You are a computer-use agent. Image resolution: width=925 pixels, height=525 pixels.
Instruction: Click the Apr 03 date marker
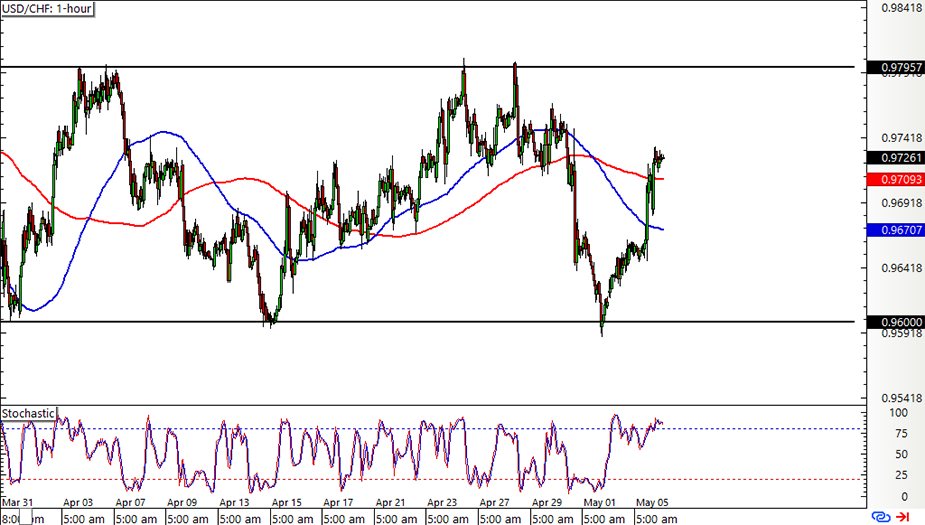tap(78, 503)
